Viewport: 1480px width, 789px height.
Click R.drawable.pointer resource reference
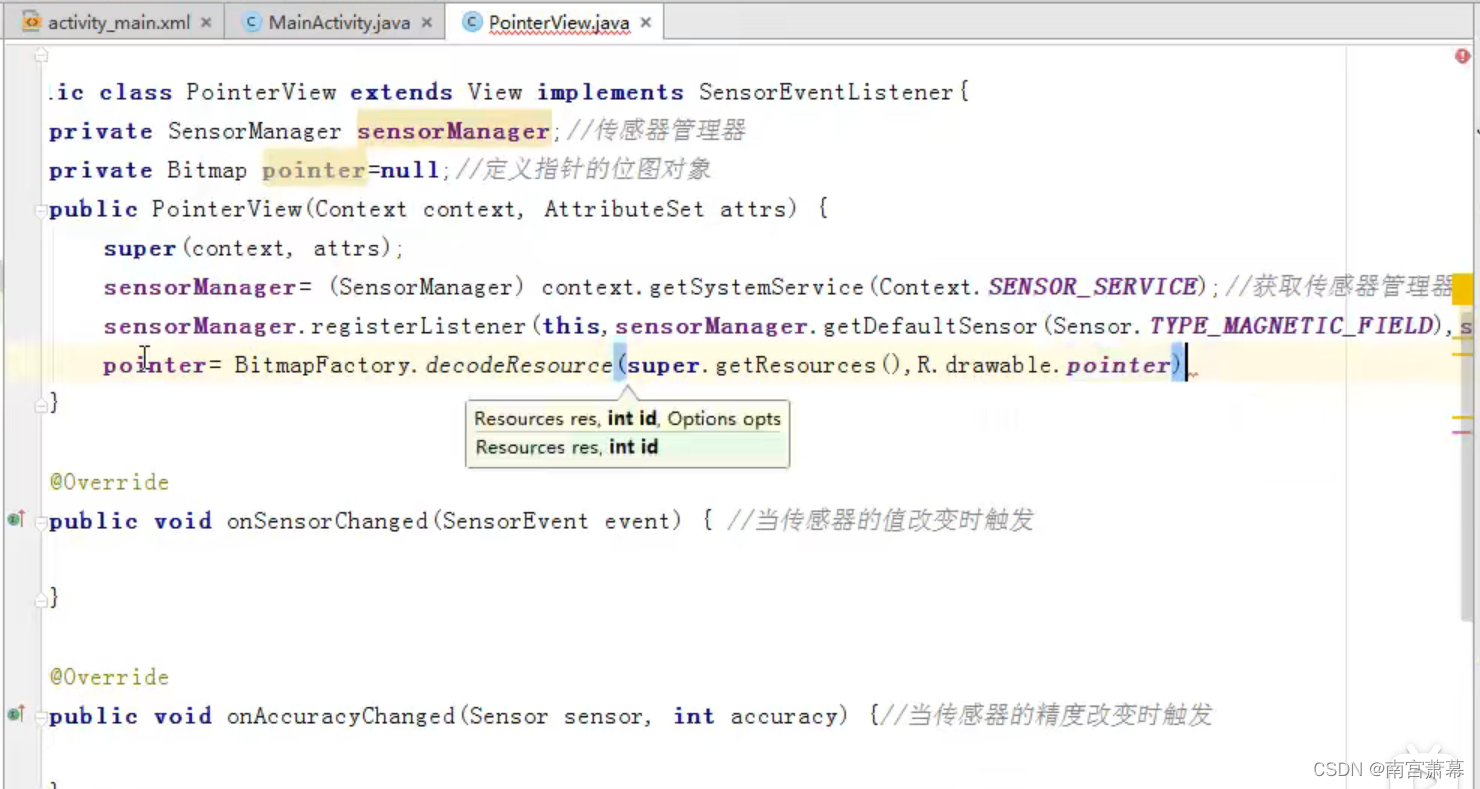(1044, 365)
